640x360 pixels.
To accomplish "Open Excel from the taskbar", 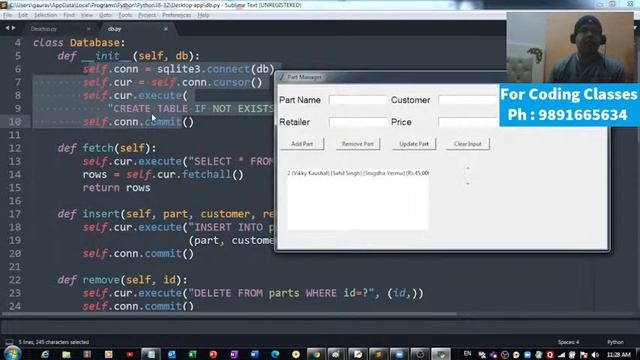I will pyautogui.click(x=193, y=354).
